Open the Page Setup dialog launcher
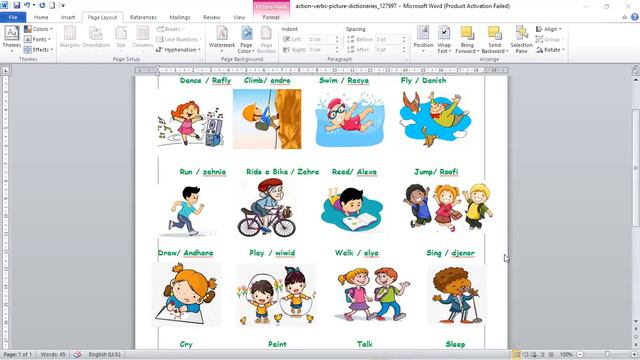 click(202, 60)
